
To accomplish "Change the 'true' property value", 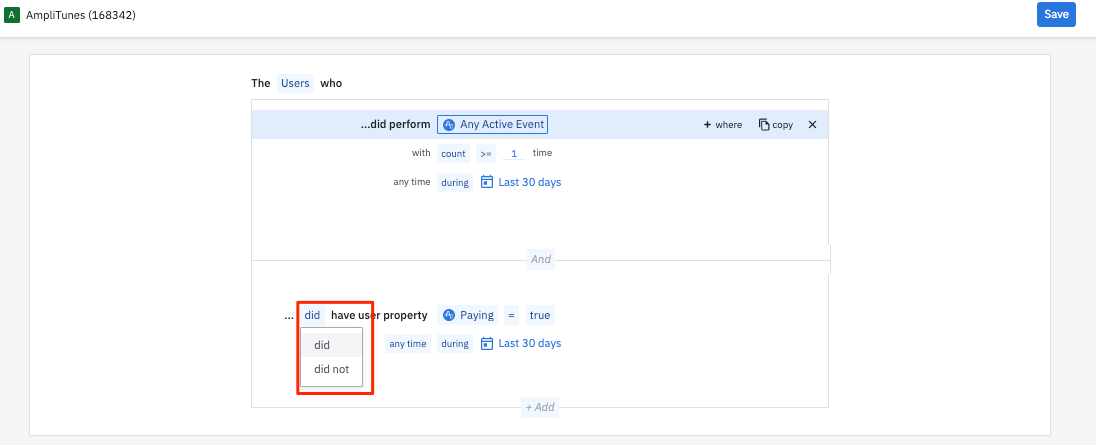I will (x=540, y=315).
